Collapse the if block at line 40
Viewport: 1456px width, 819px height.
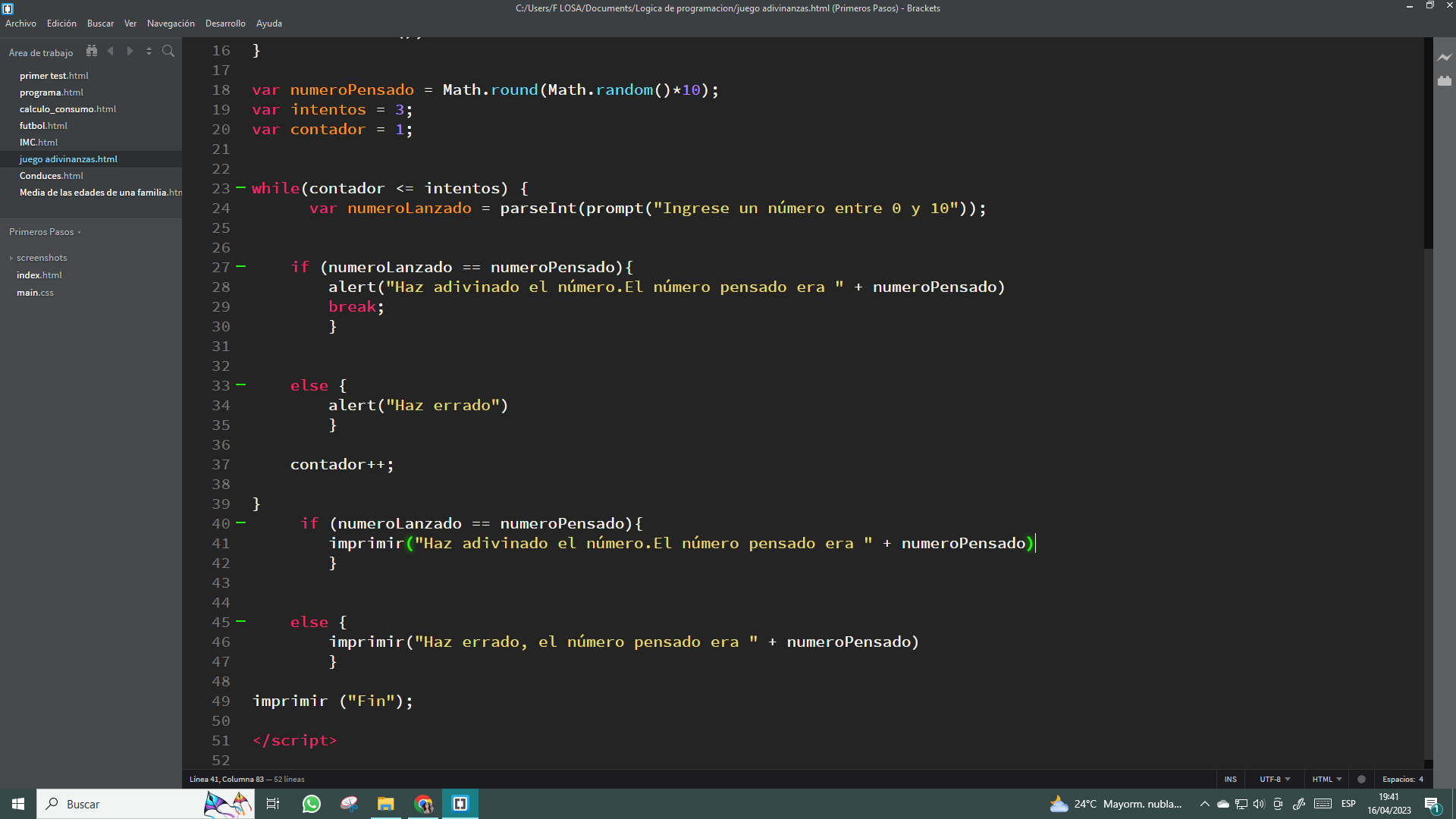click(241, 522)
